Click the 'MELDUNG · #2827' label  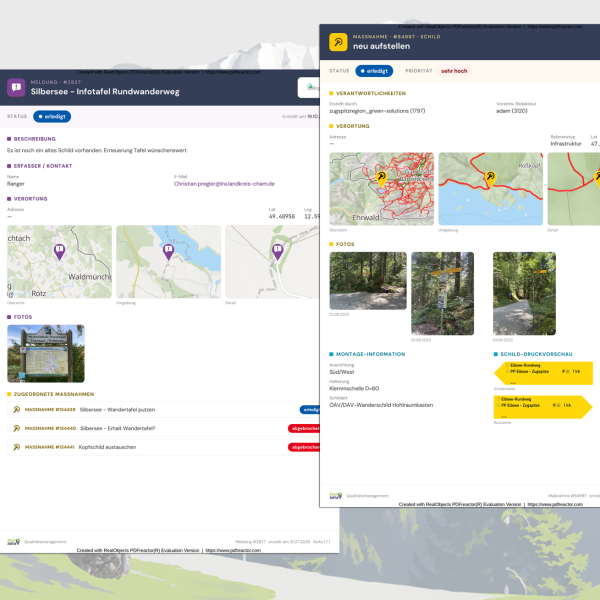point(55,82)
